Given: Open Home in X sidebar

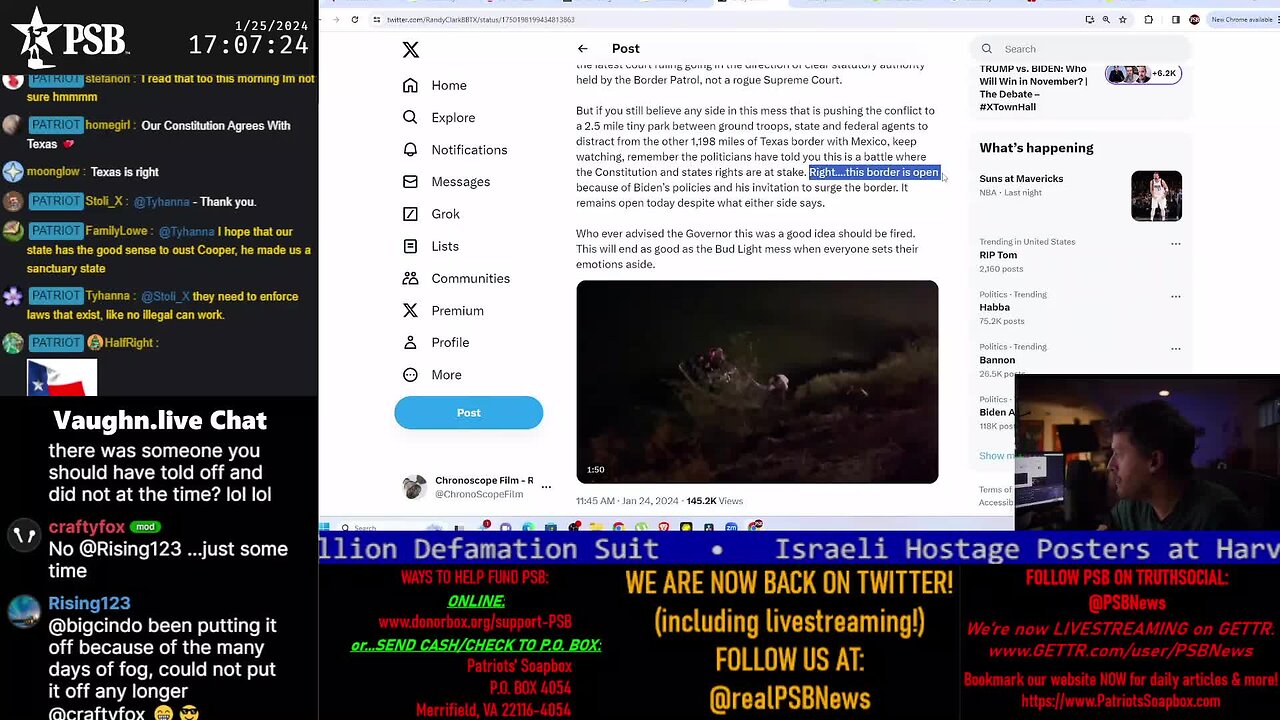Looking at the screenshot, I should click(435, 86).
